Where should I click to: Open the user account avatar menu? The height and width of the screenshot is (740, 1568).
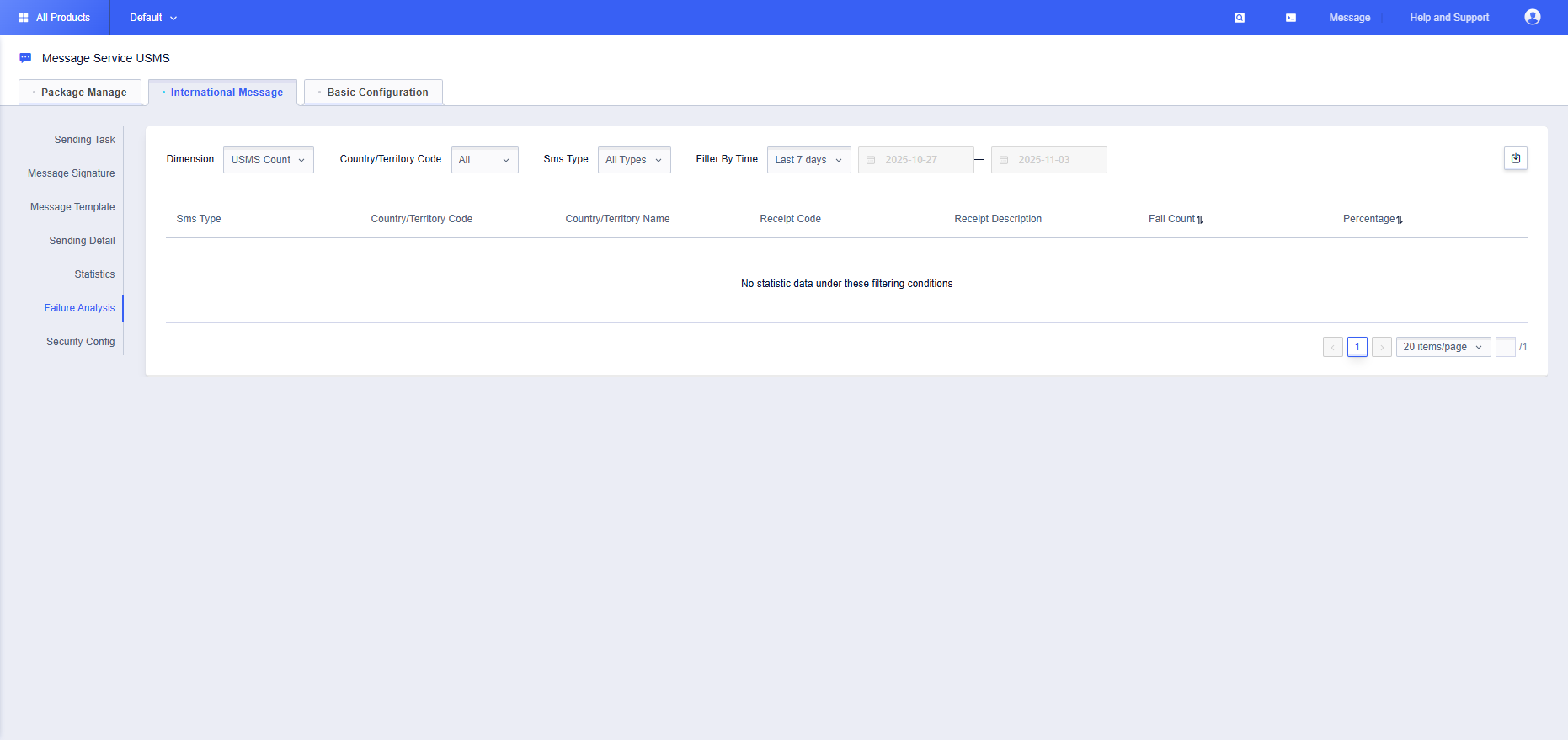1532,18
